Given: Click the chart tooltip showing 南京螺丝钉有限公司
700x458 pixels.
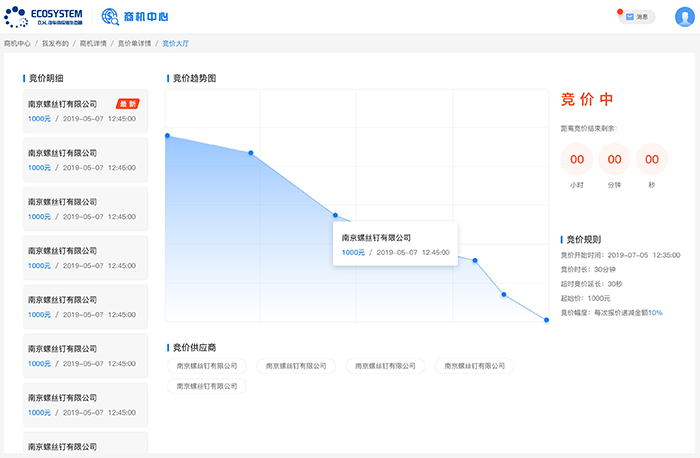Looking at the screenshot, I should pos(396,244).
